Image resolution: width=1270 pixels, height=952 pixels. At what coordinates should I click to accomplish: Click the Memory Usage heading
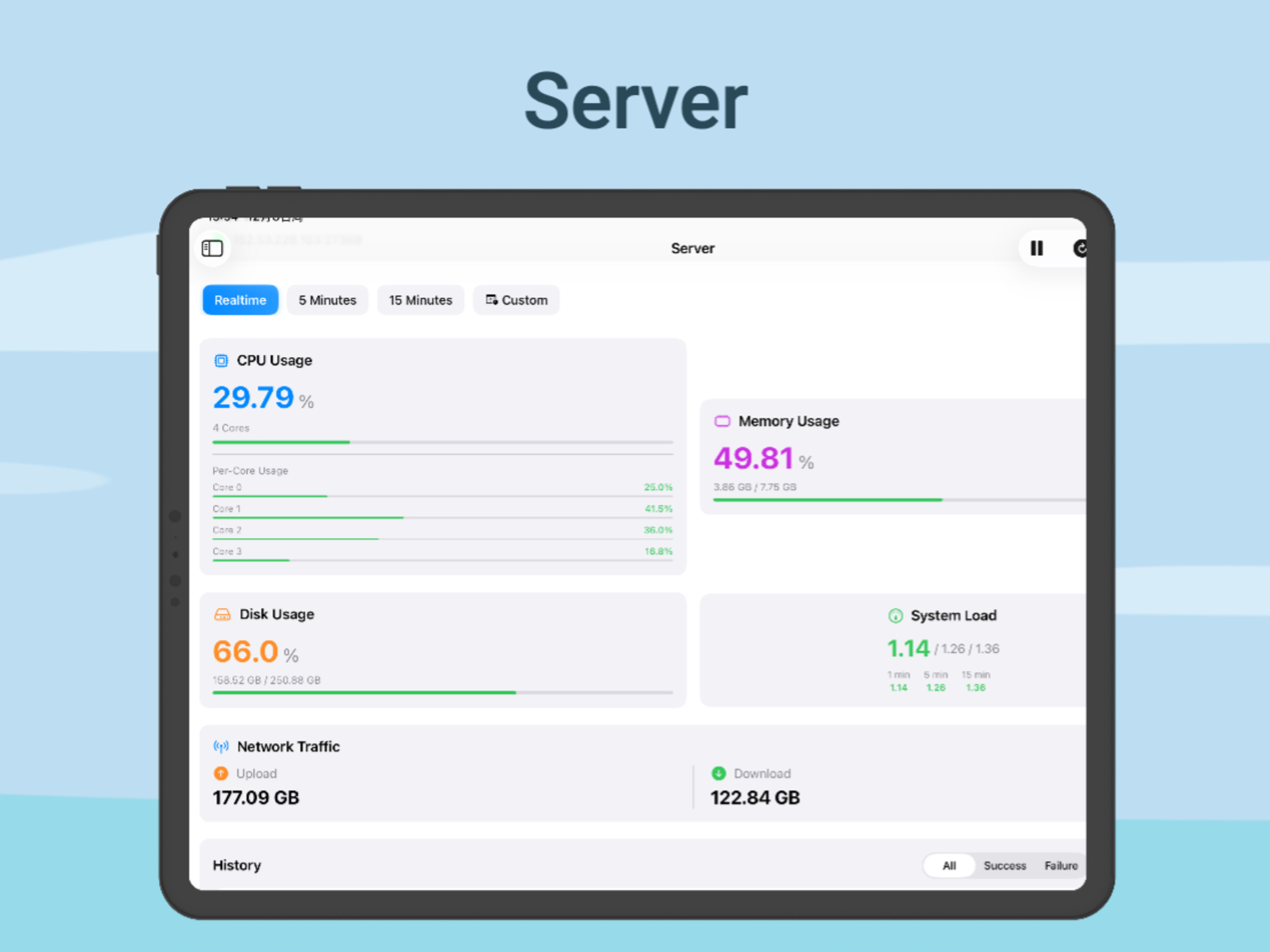click(788, 422)
